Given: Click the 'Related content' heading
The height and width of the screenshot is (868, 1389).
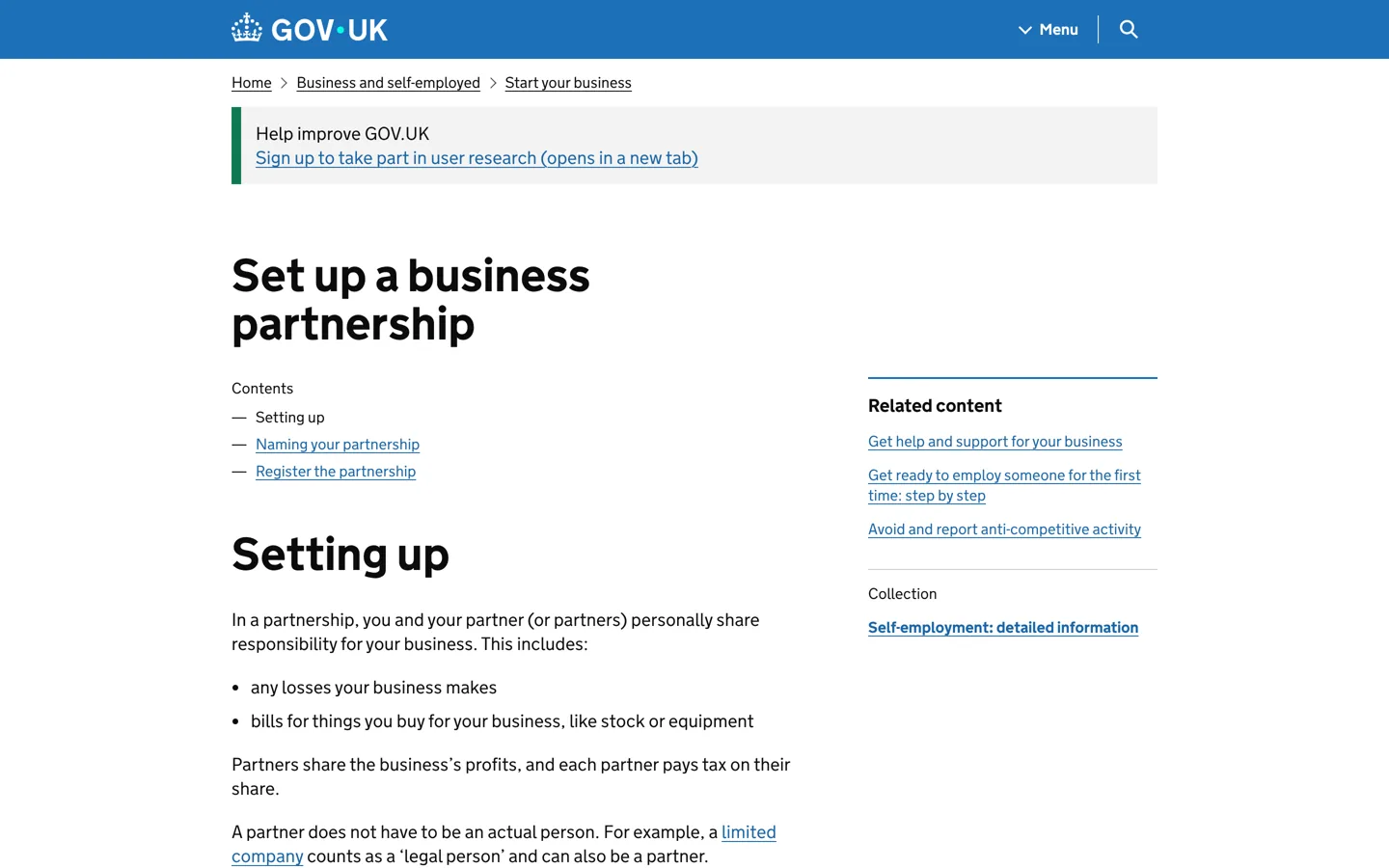Looking at the screenshot, I should pyautogui.click(x=935, y=406).
